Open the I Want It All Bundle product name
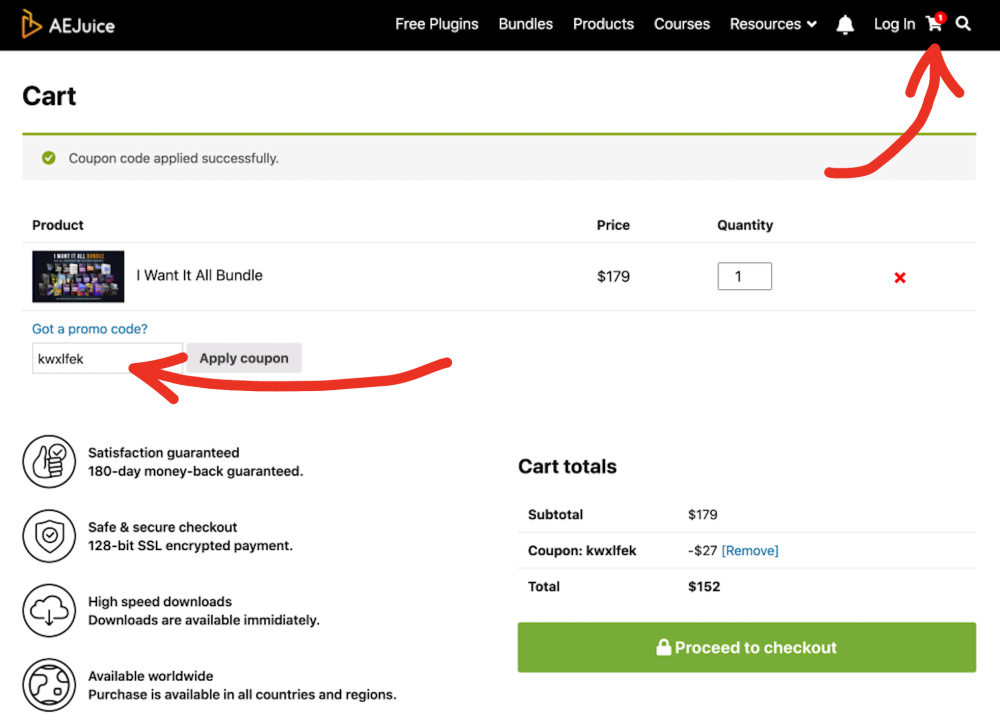 coord(200,275)
